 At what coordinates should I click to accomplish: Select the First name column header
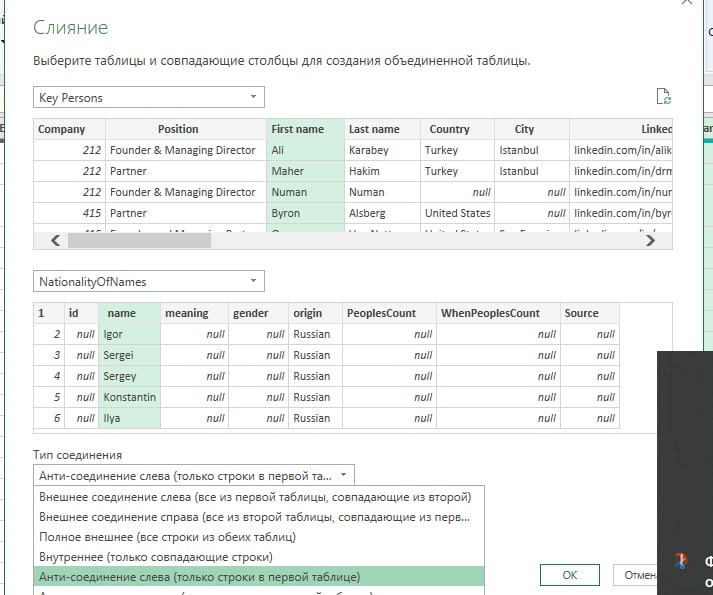(x=306, y=129)
